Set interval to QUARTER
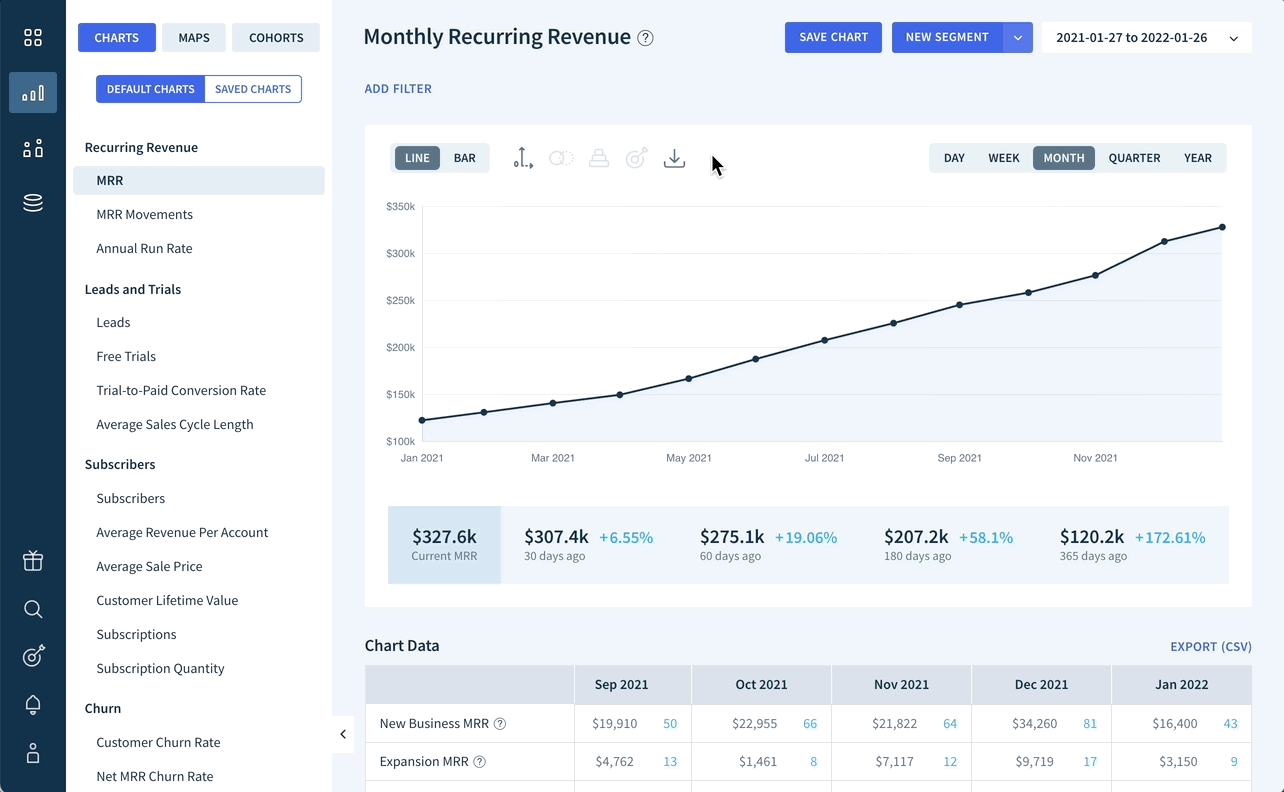 (1134, 158)
